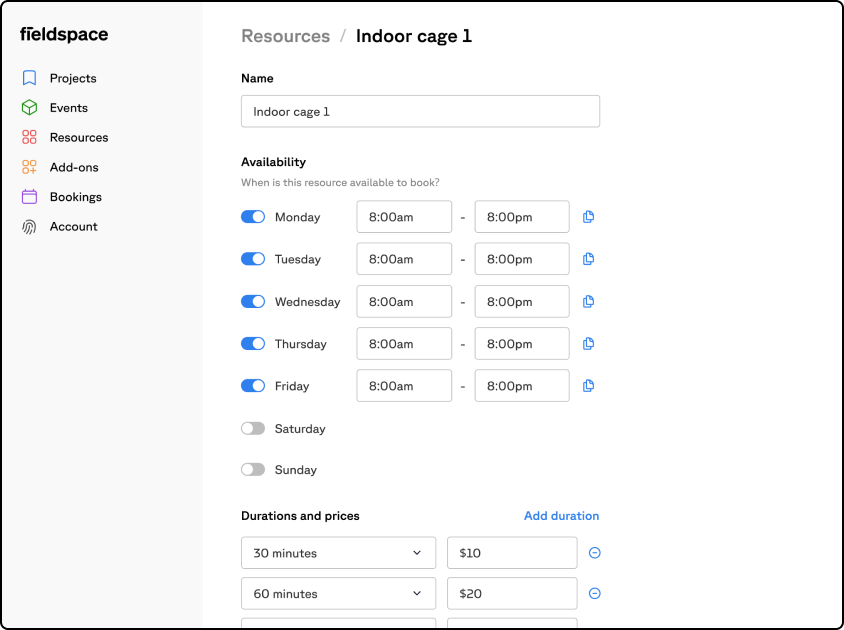Click the copy icon for Monday hours
This screenshot has width=844, height=630.
coord(588,217)
